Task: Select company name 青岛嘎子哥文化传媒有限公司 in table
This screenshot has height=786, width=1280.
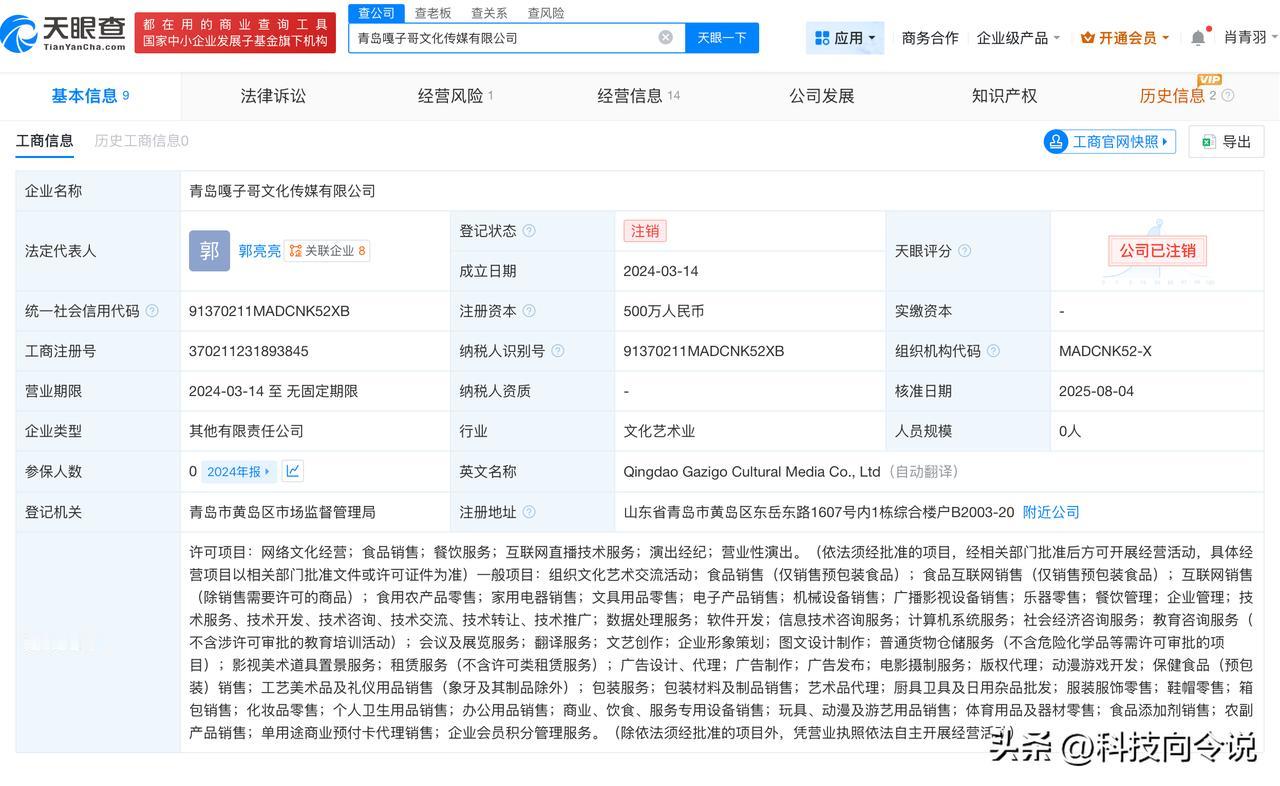Action: point(282,191)
